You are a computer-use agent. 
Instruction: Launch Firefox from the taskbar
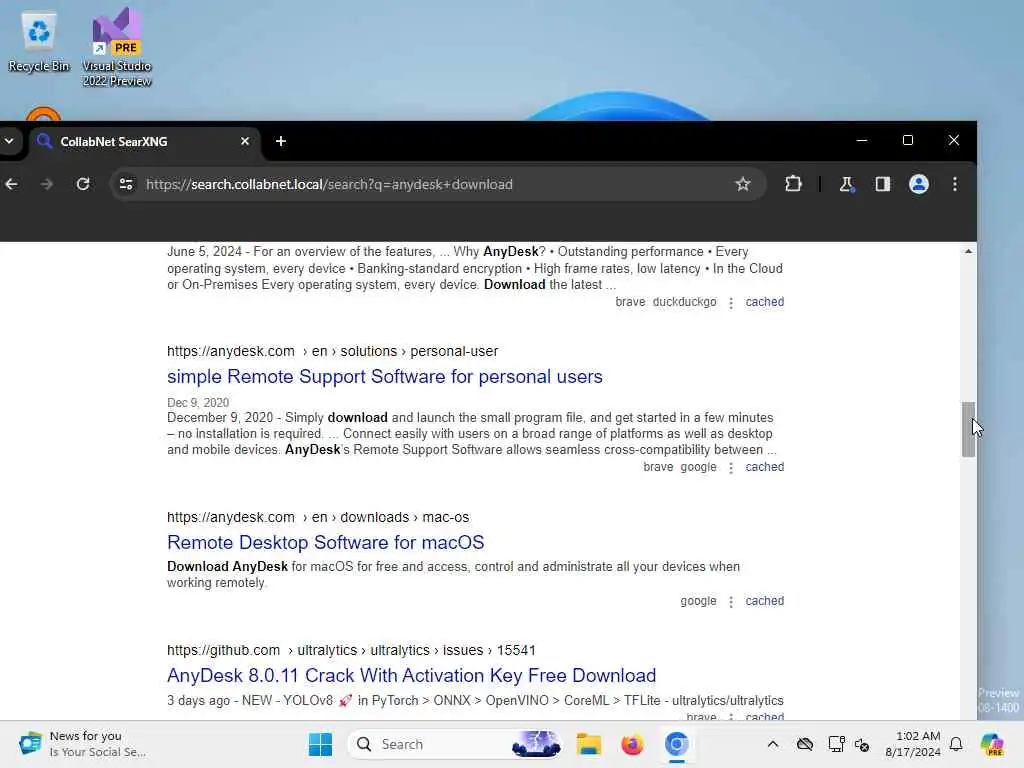[x=632, y=744]
